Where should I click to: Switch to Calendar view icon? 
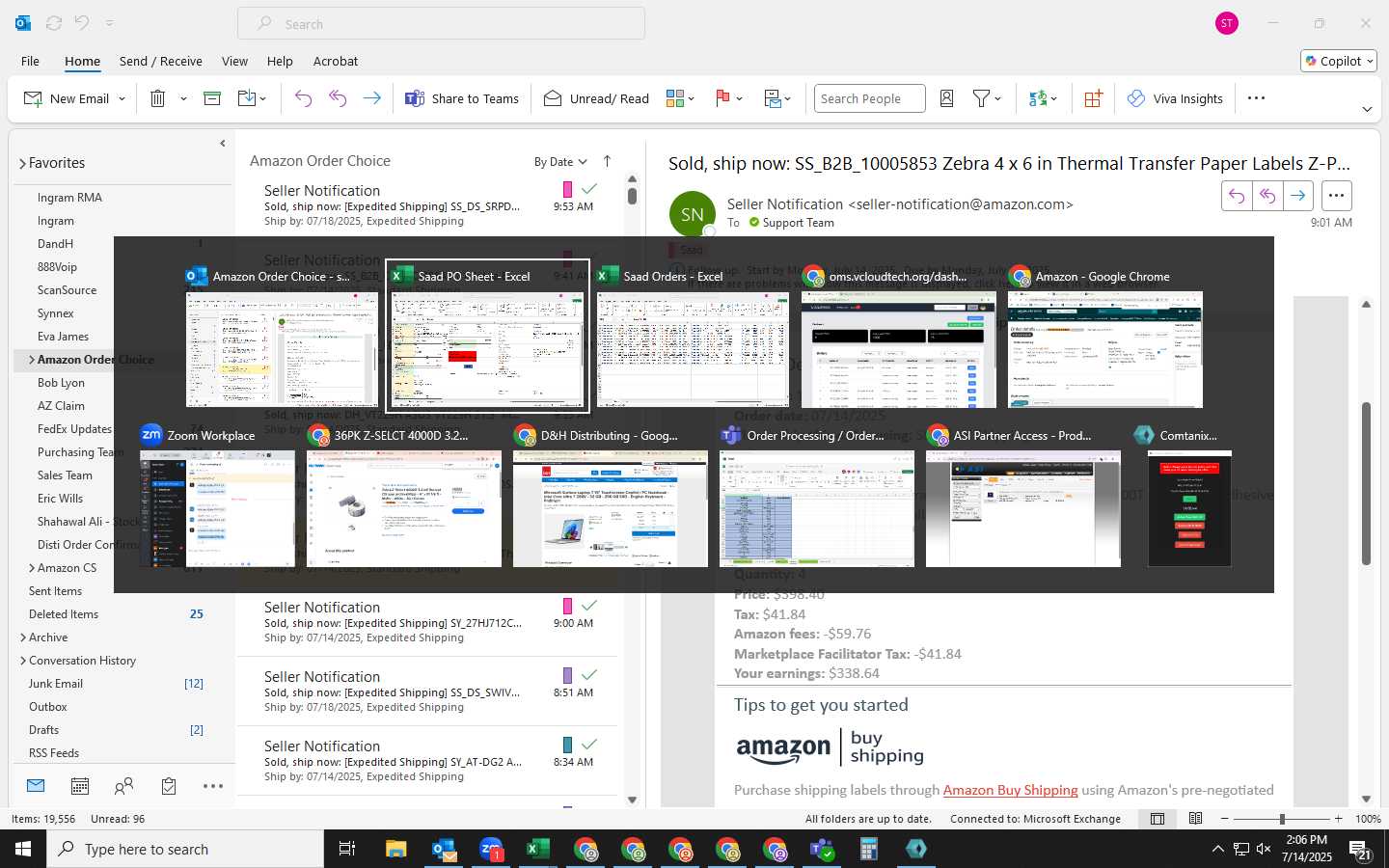[80, 786]
